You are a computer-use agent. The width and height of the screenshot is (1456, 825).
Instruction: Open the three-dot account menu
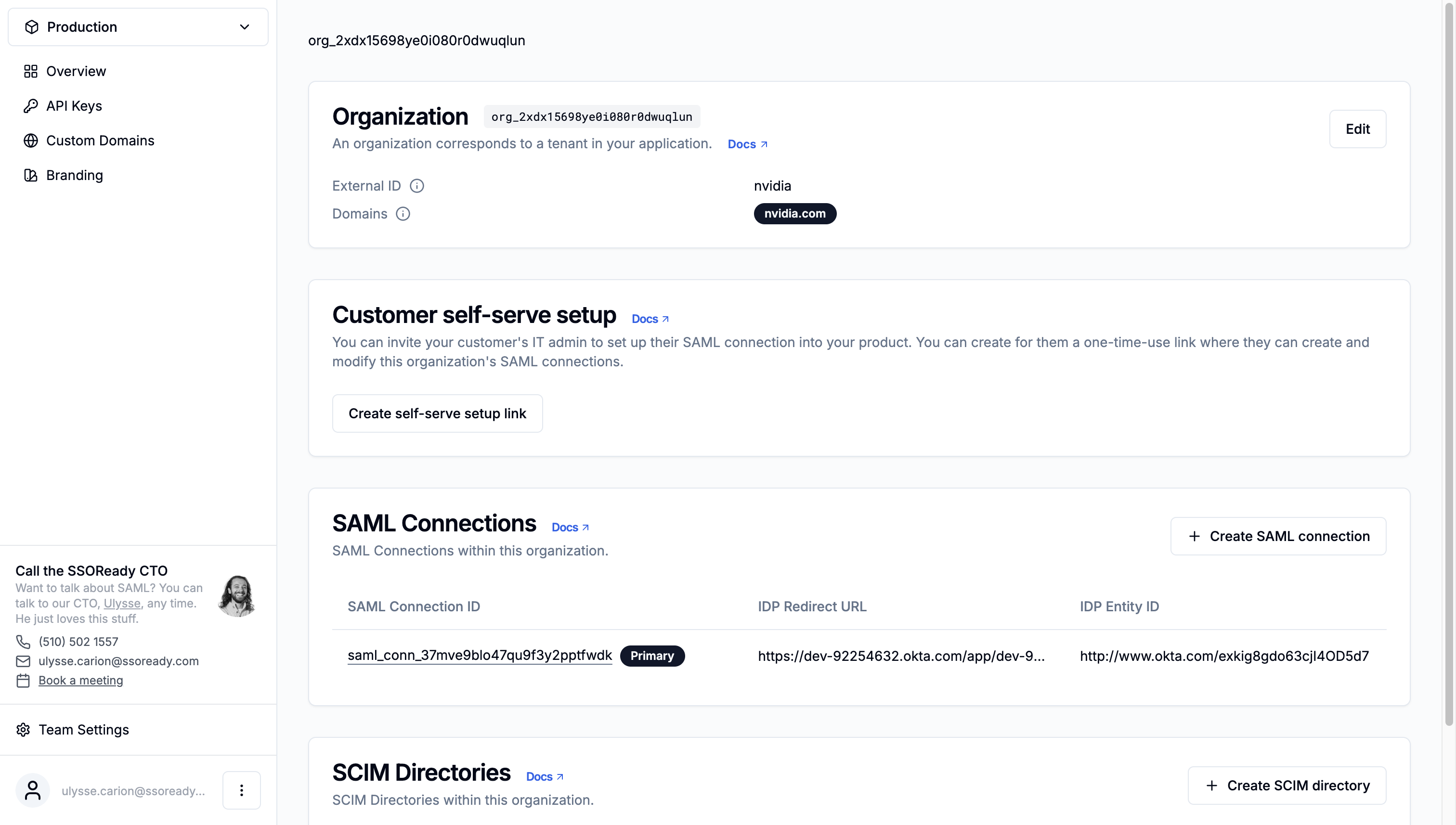click(241, 789)
